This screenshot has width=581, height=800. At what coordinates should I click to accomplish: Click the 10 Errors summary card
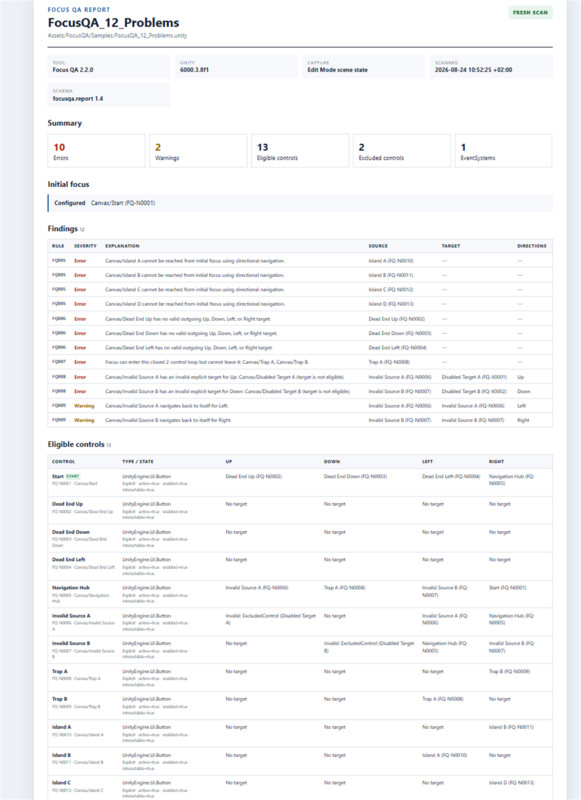[96, 151]
